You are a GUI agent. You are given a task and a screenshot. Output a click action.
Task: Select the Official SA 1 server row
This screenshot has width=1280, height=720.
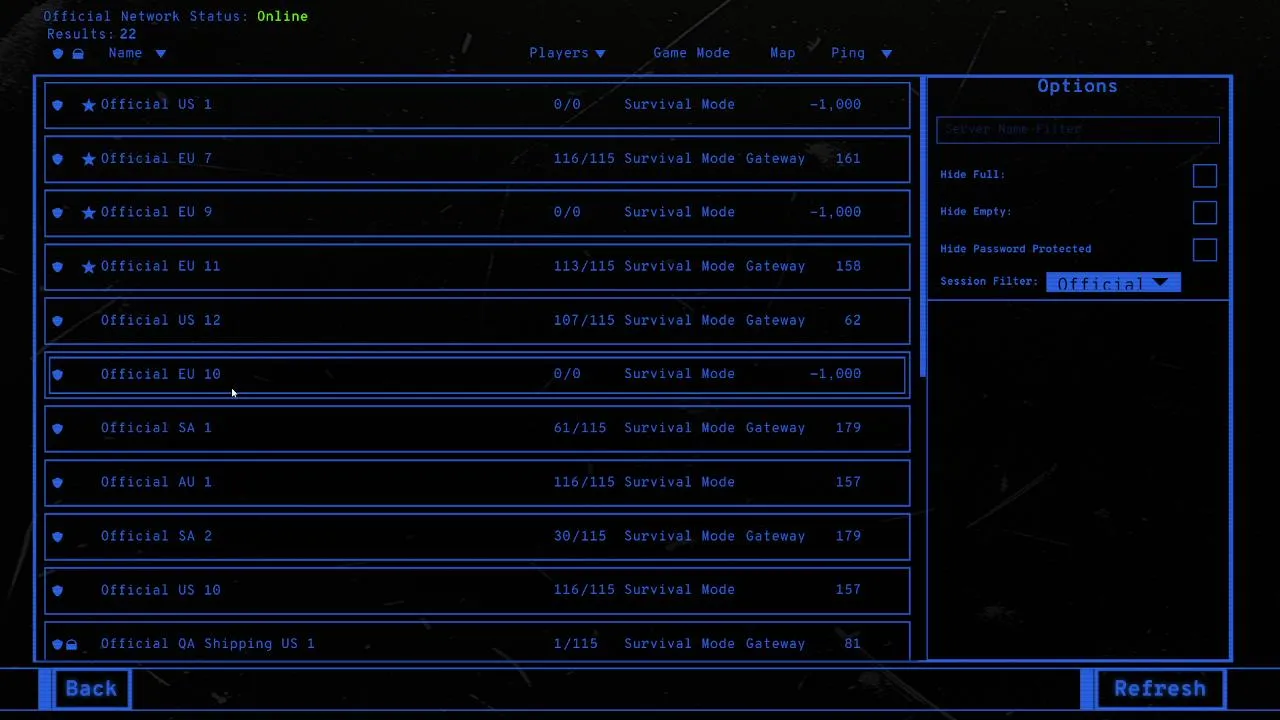(477, 429)
